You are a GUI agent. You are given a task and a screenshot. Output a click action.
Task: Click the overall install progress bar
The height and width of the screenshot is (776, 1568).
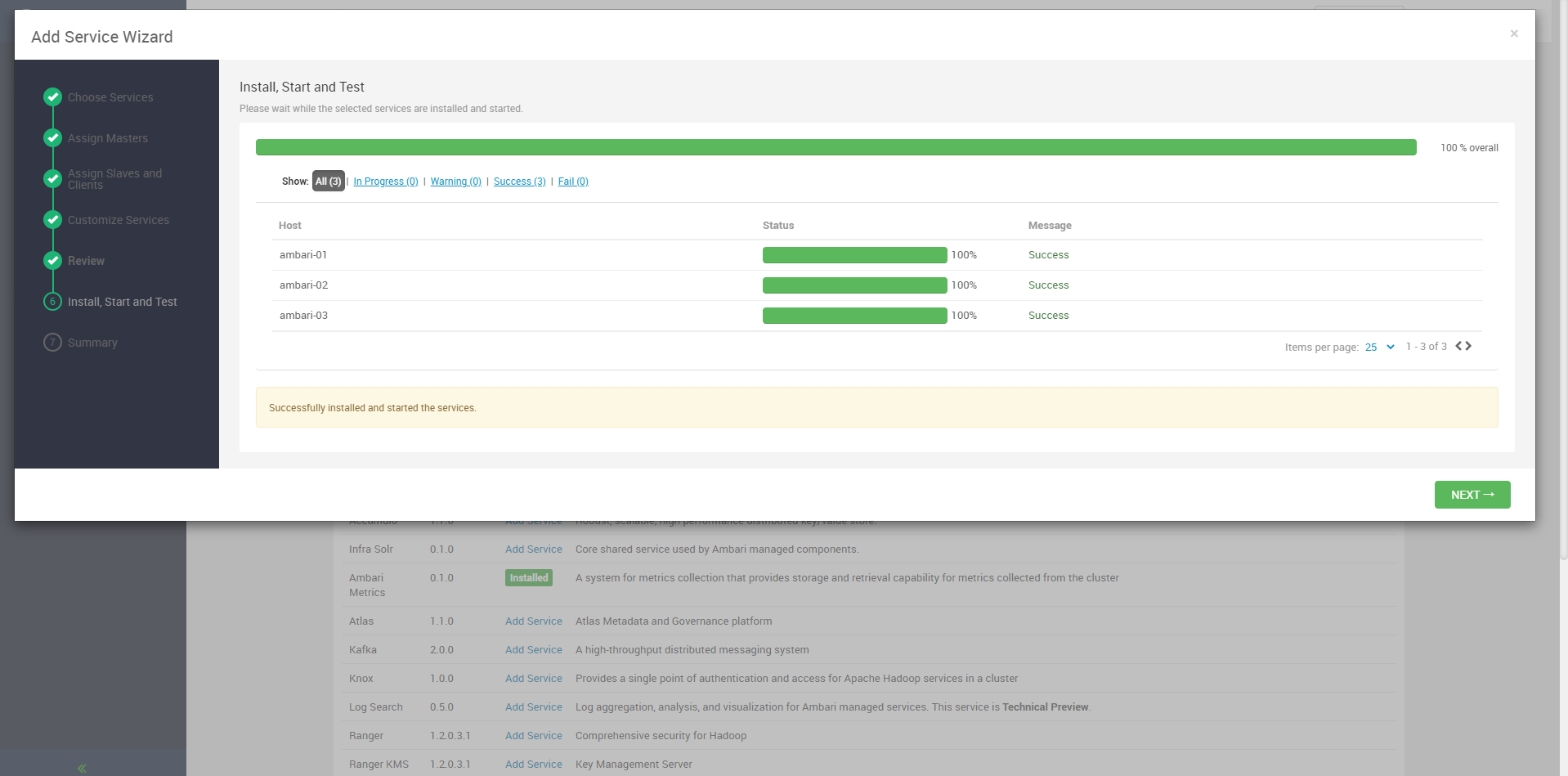click(x=836, y=147)
